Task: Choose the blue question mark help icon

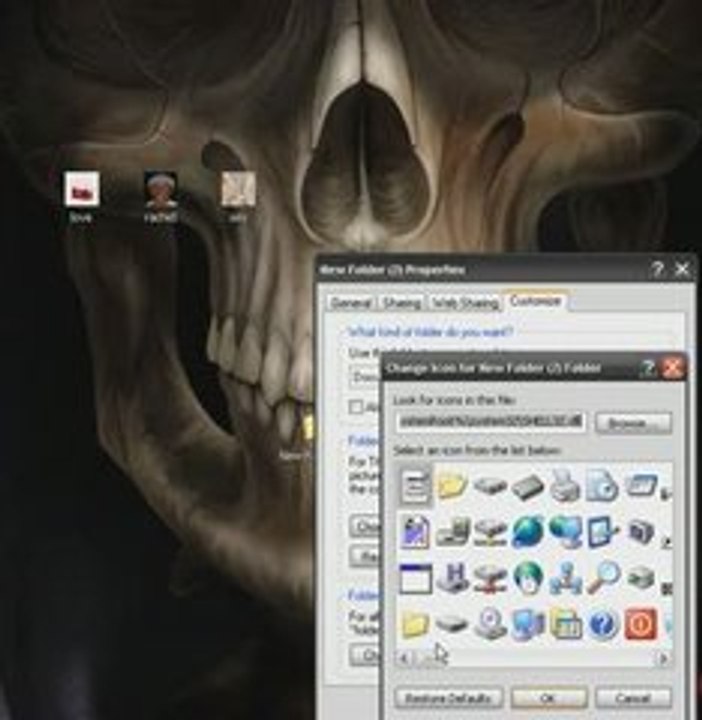Action: (x=603, y=624)
